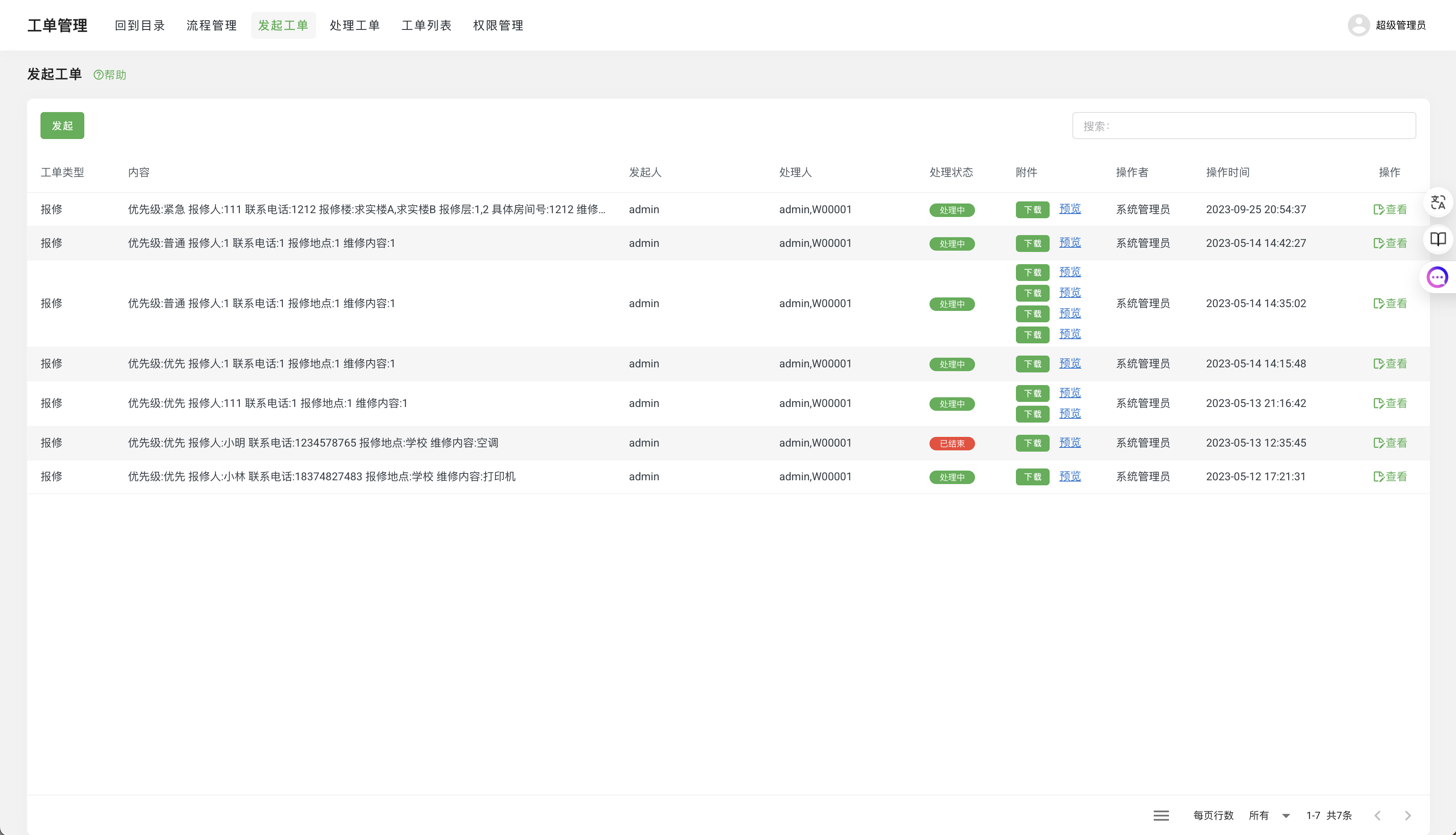The width and height of the screenshot is (1456, 835).
Task: Click the green 发起 button
Action: [62, 126]
